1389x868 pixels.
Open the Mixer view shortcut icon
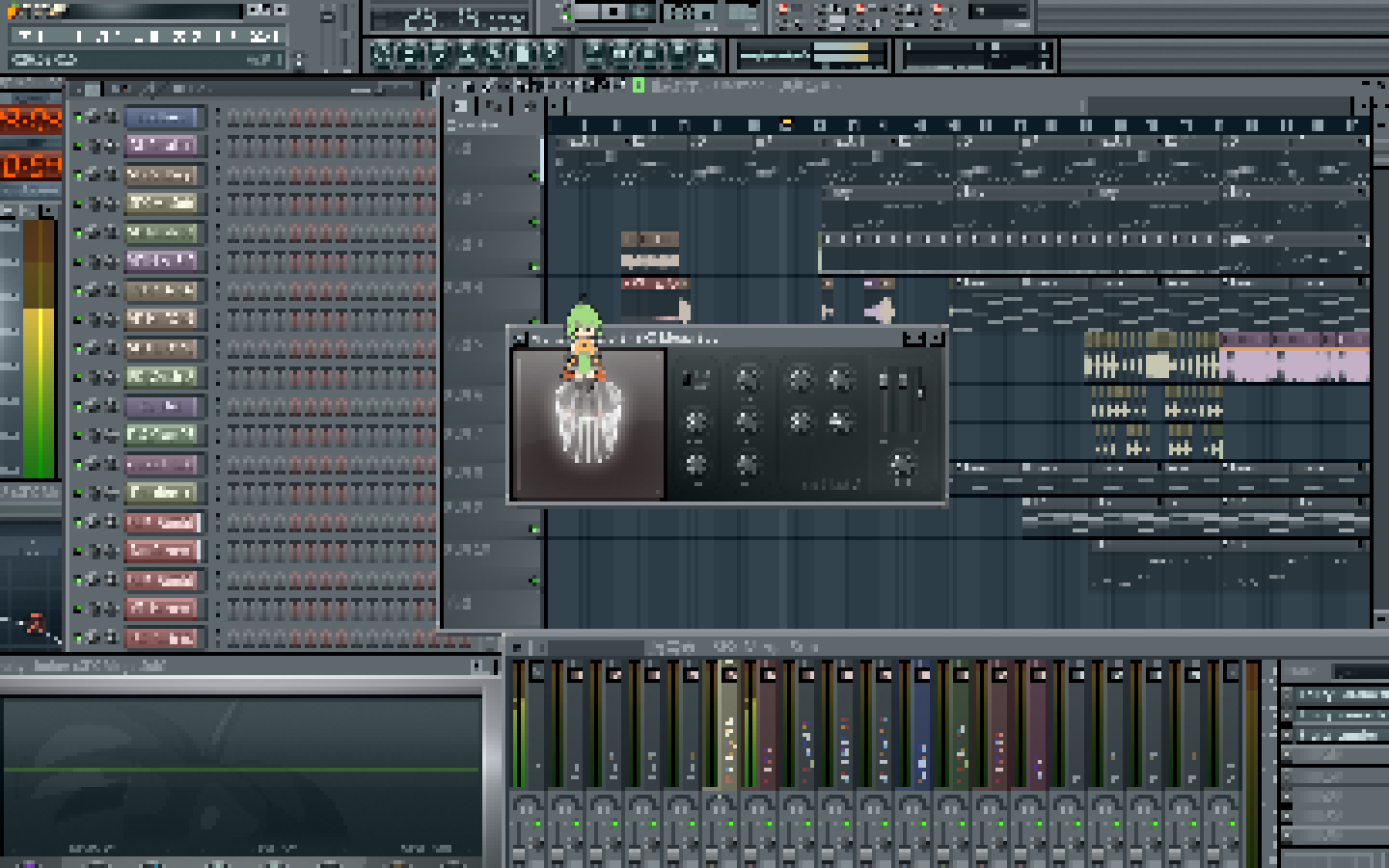[x=706, y=55]
